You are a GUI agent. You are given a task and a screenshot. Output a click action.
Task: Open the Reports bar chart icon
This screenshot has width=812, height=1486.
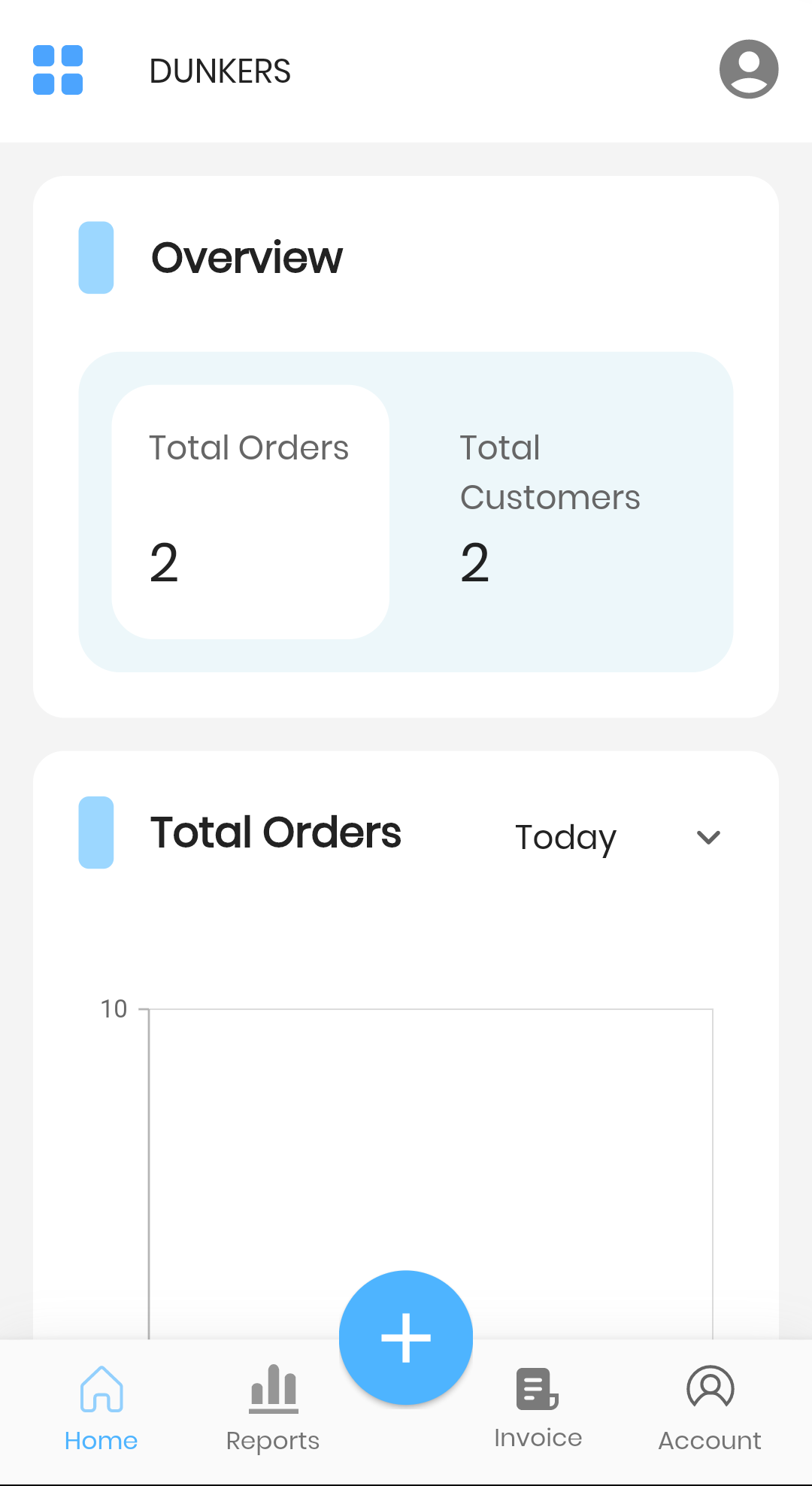tap(274, 1388)
